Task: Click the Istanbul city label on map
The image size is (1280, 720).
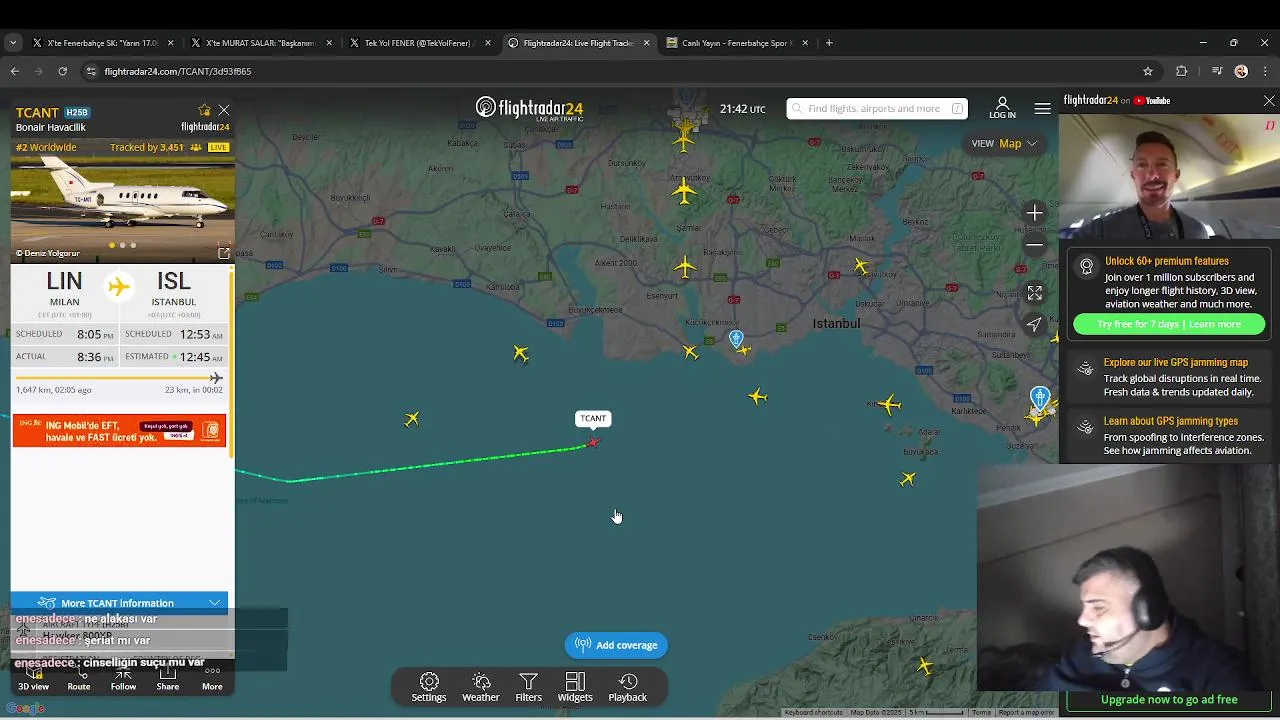Action: coord(836,324)
